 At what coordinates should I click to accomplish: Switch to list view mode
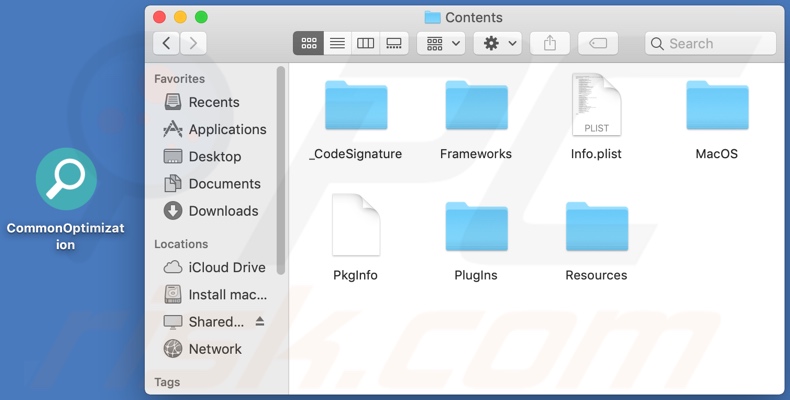click(x=337, y=43)
